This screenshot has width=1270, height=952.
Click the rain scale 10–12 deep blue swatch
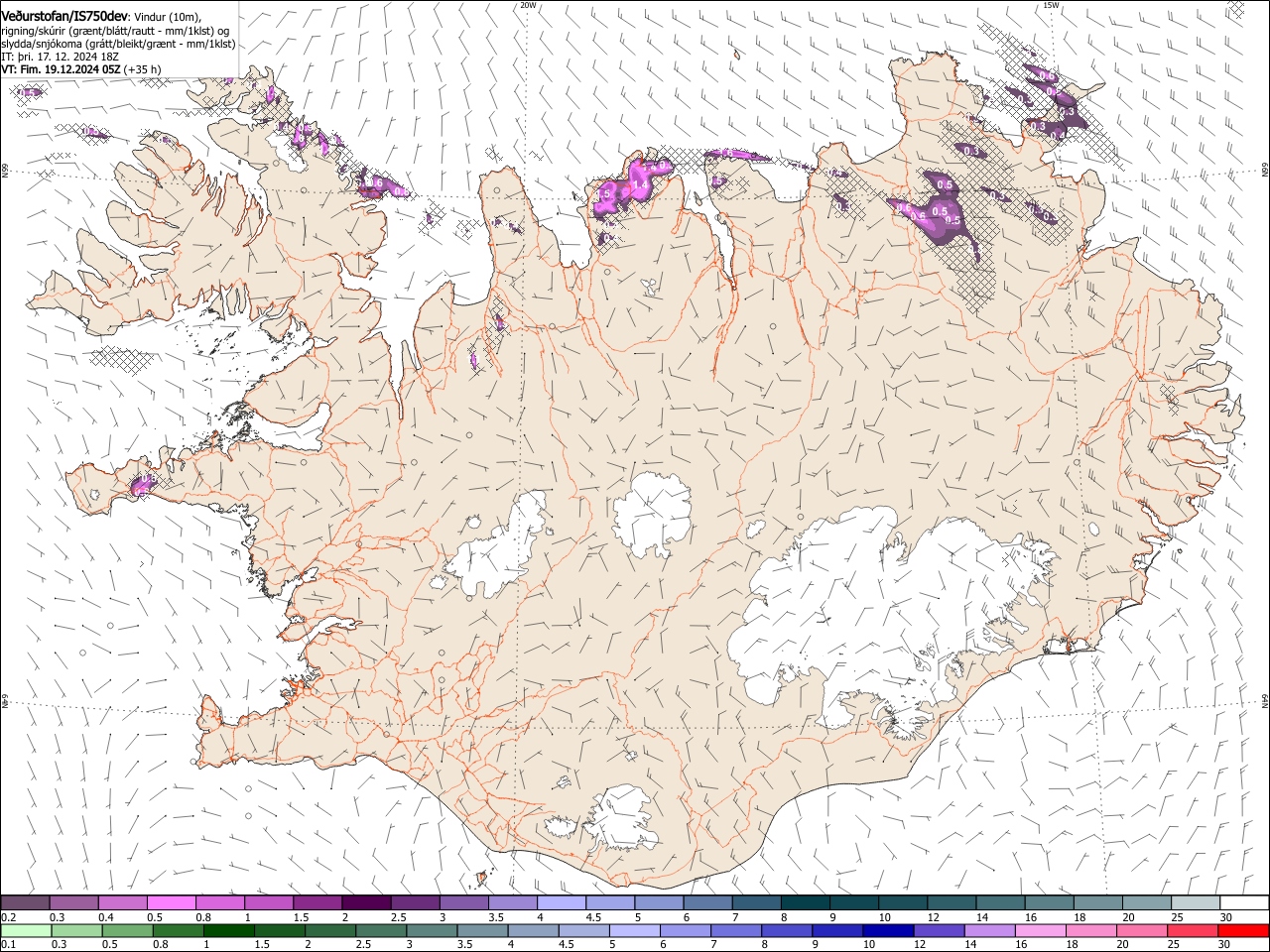[x=889, y=930]
